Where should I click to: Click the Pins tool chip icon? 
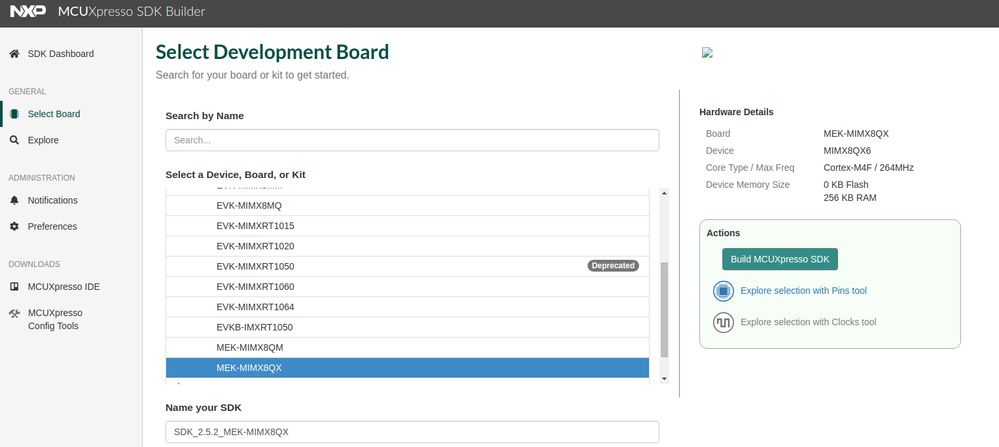pos(723,291)
